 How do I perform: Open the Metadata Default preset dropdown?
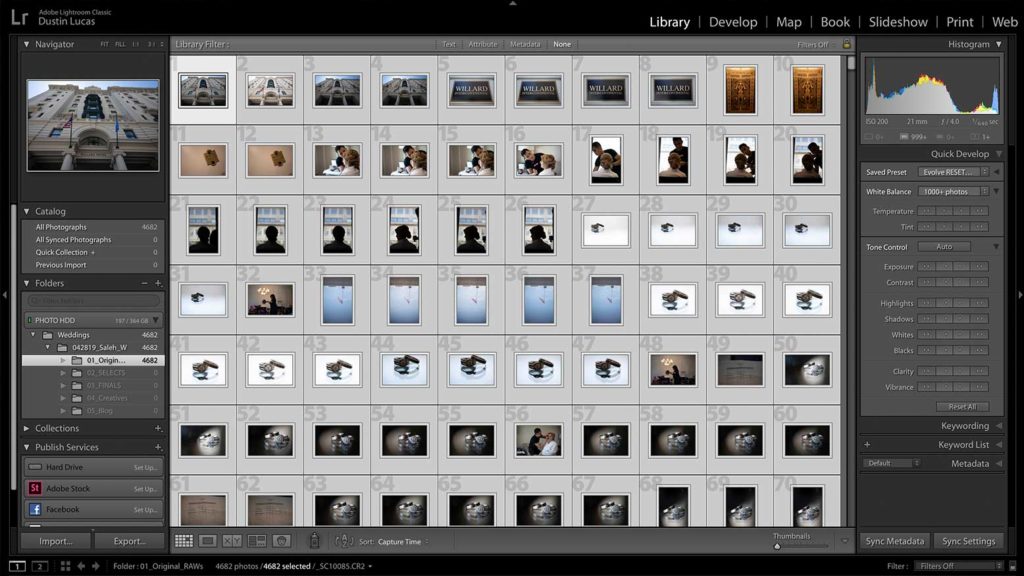tap(891, 463)
